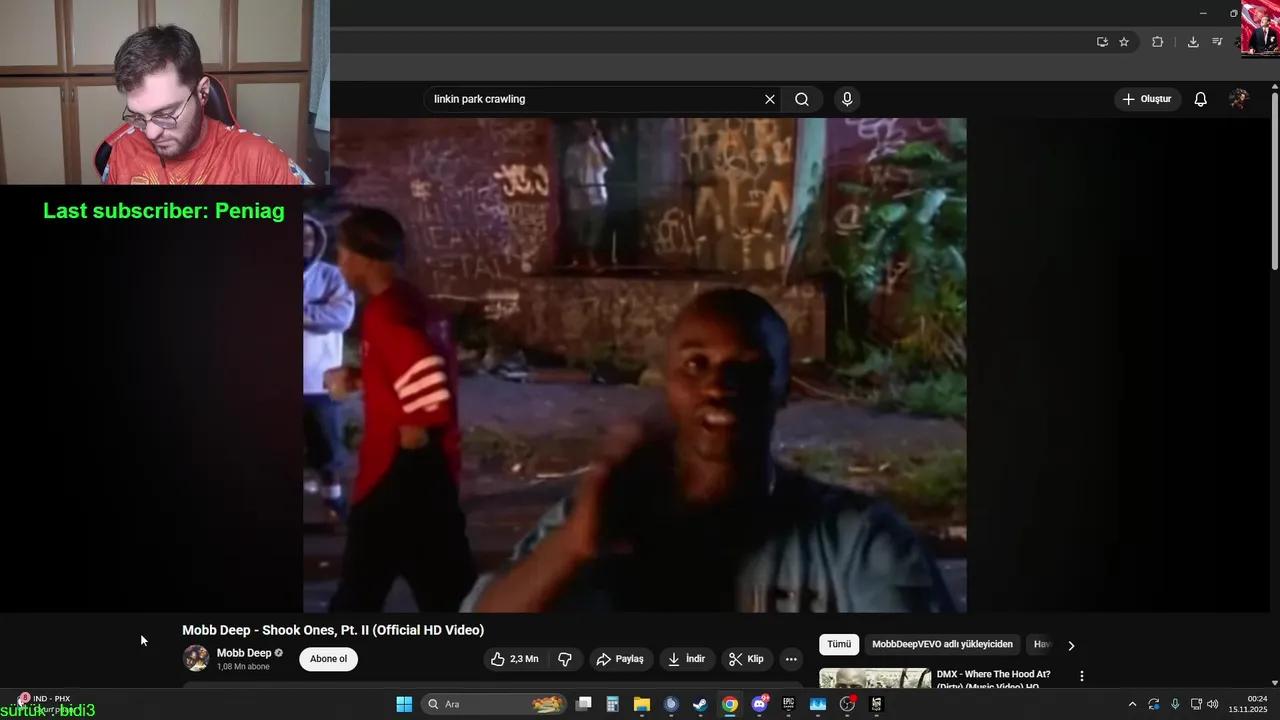Start voice search with the microphone icon
The height and width of the screenshot is (720, 1280).
847,99
